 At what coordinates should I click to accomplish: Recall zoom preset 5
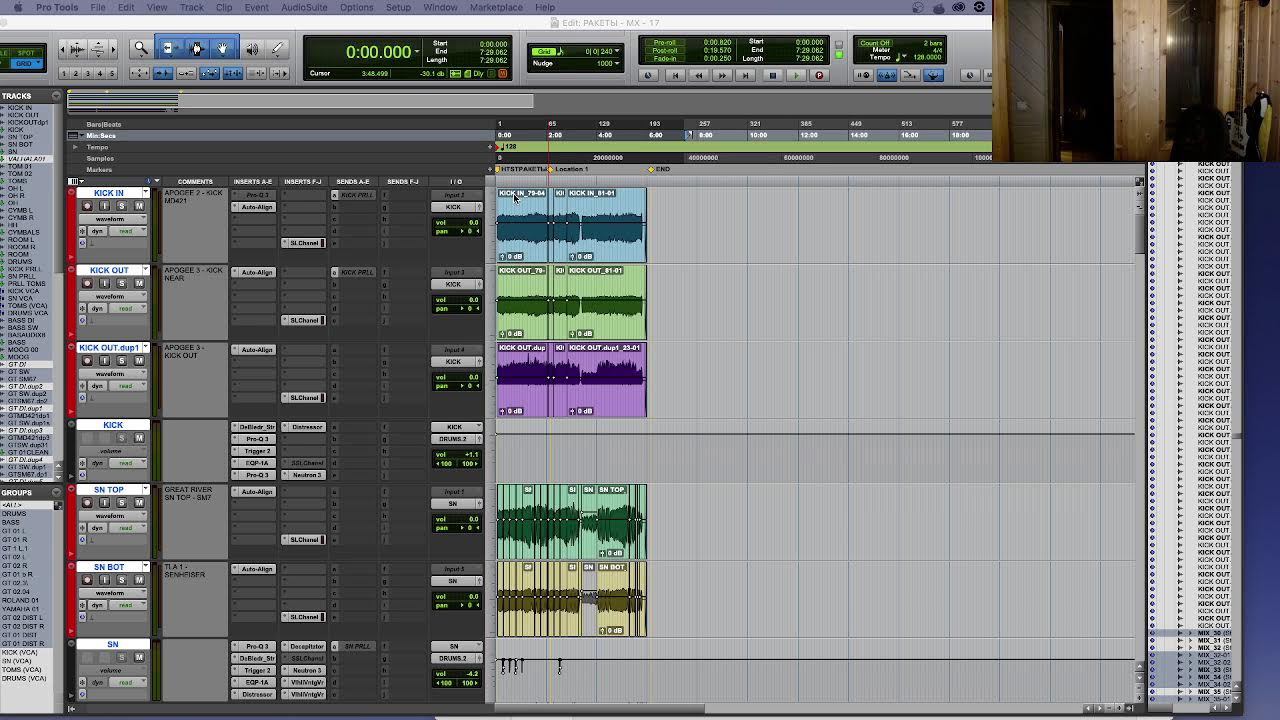click(x=111, y=74)
